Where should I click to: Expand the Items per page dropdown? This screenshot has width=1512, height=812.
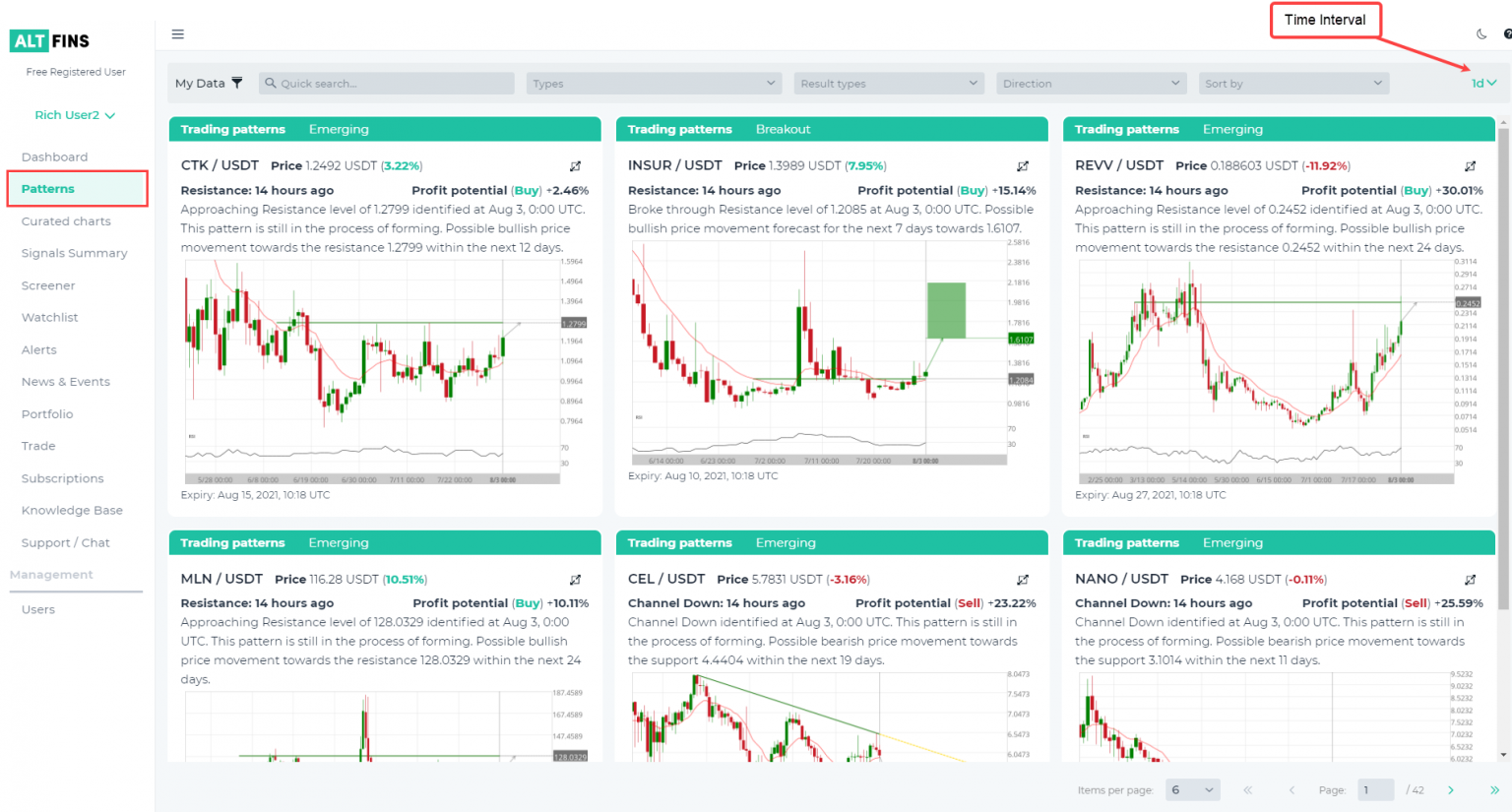click(1192, 789)
